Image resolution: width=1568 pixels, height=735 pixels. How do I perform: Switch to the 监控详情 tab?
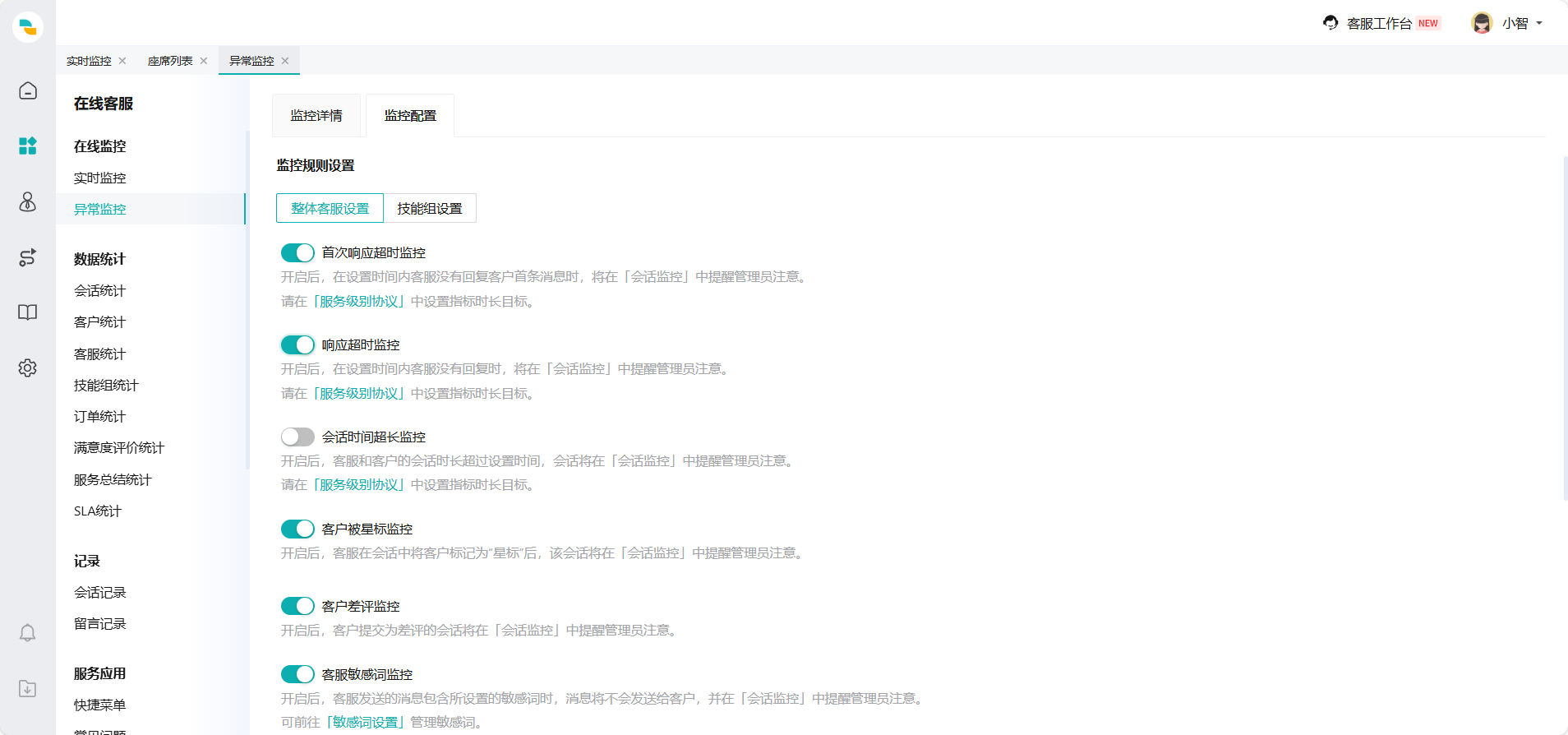click(316, 116)
